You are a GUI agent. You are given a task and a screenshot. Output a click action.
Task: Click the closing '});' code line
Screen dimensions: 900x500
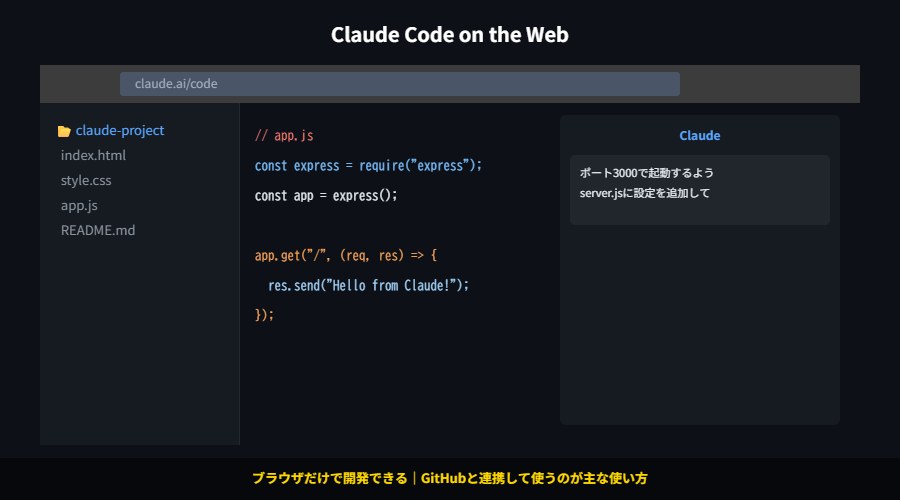pos(264,315)
